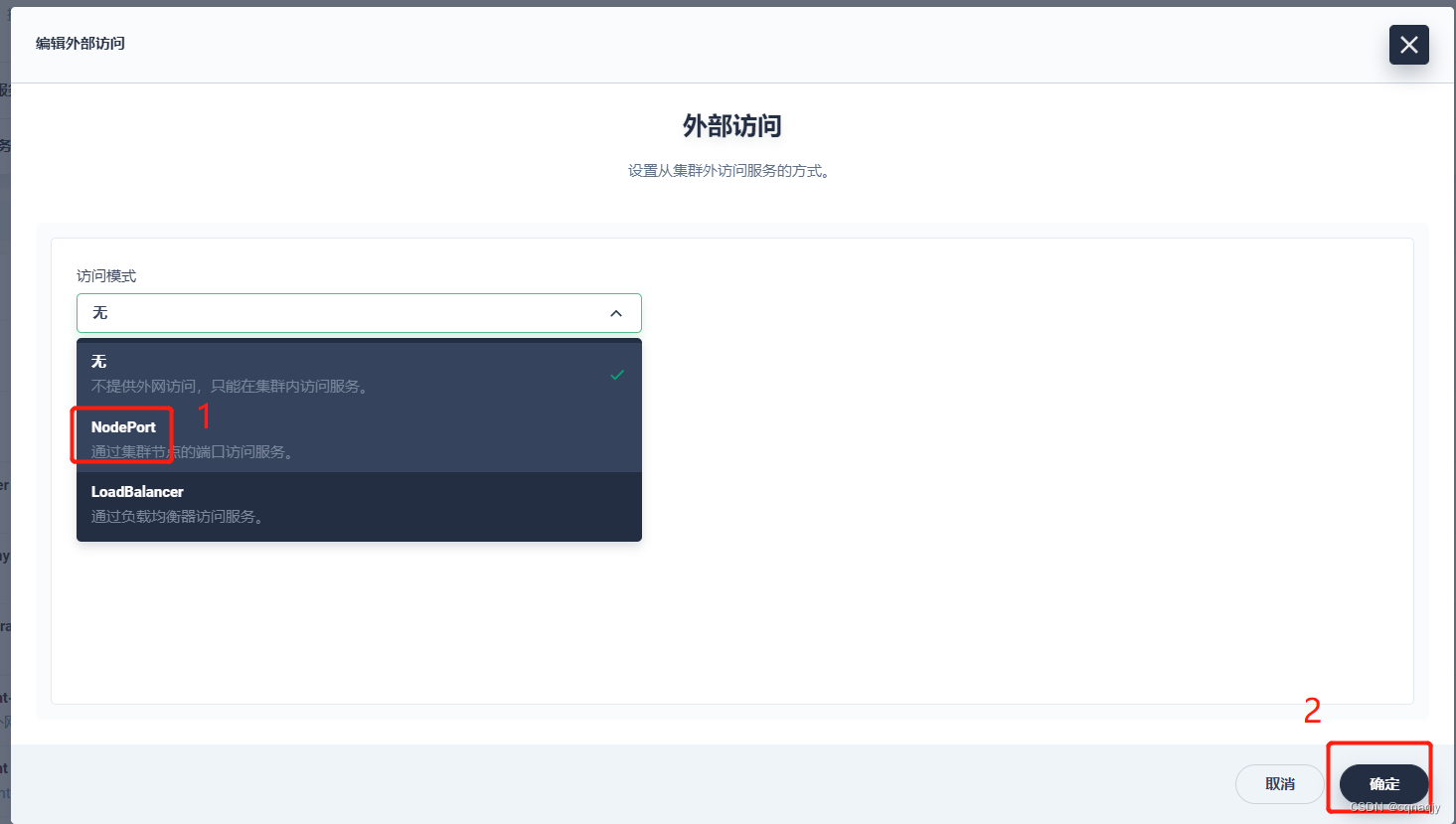The image size is (1456, 824).
Task: Click the 外部访问 heading
Action: 731,126
